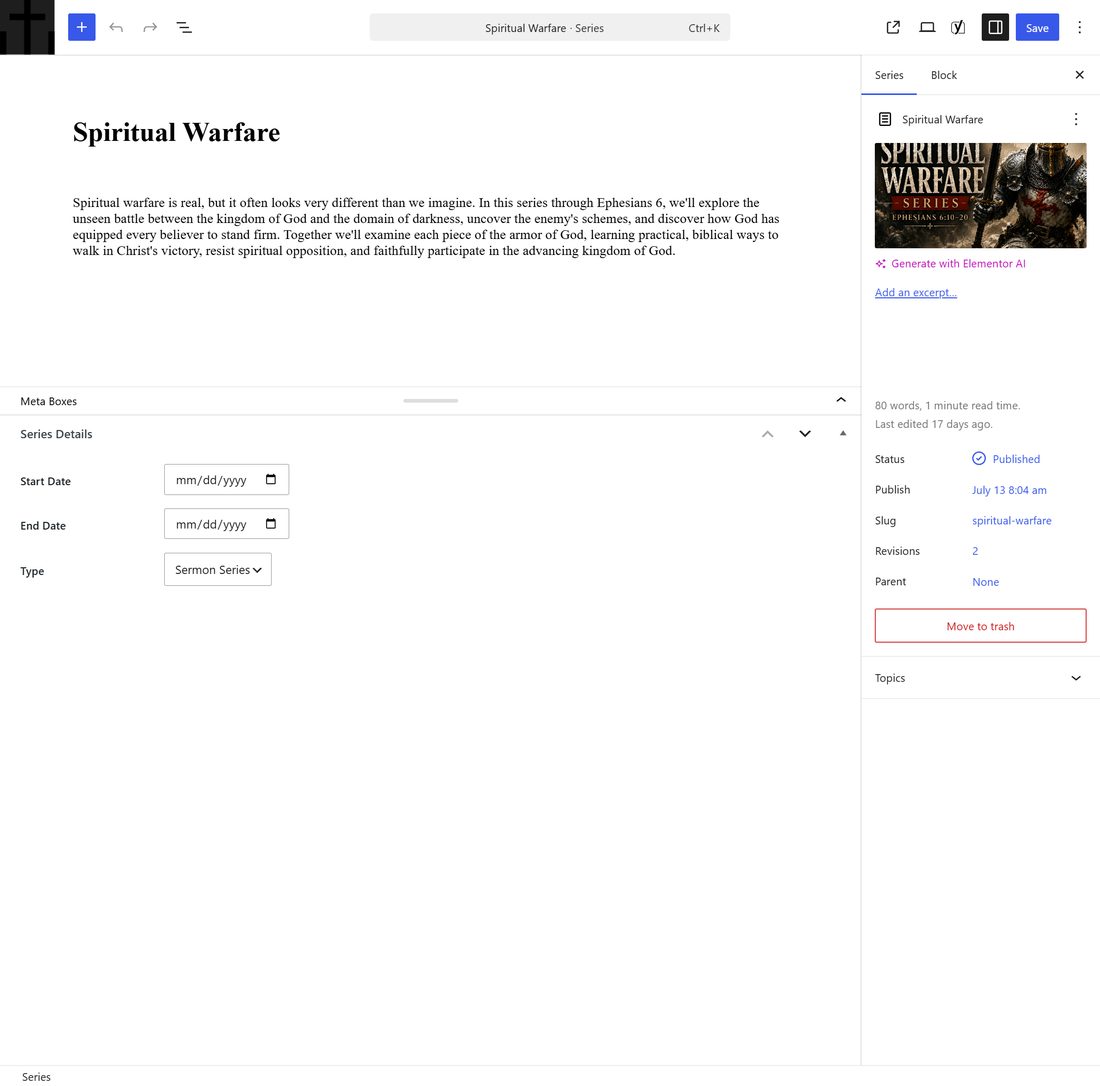Open the command palette Spiritual Warfare bar
The image size is (1100, 1086).
[x=549, y=27]
